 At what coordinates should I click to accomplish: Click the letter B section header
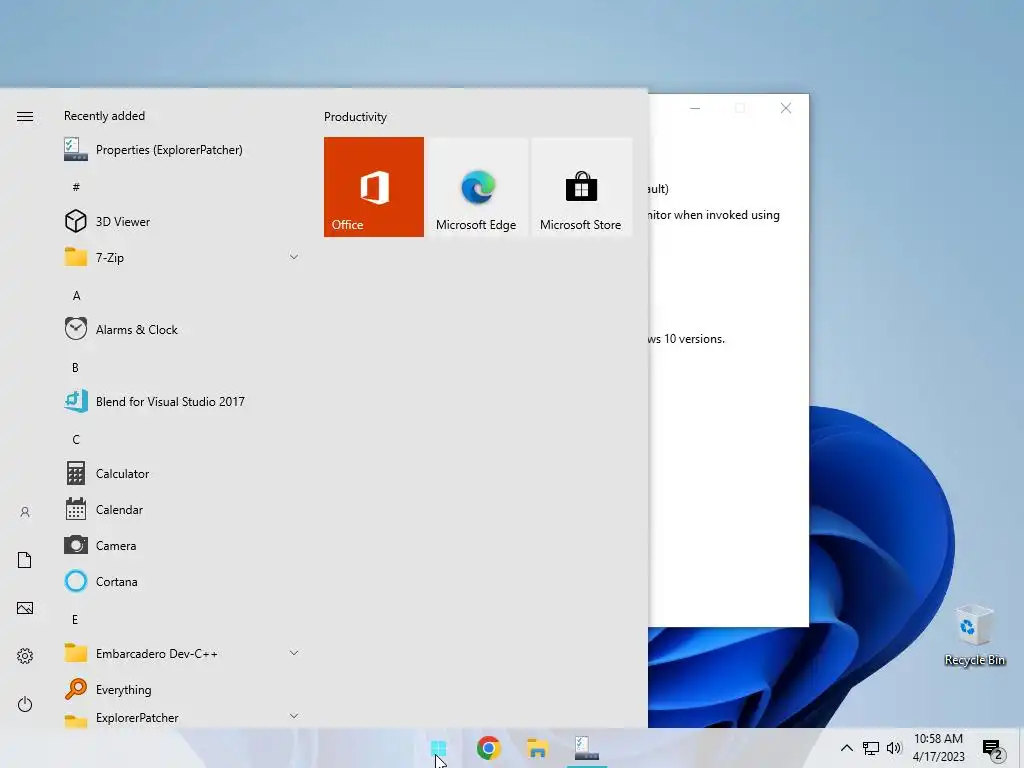75,368
